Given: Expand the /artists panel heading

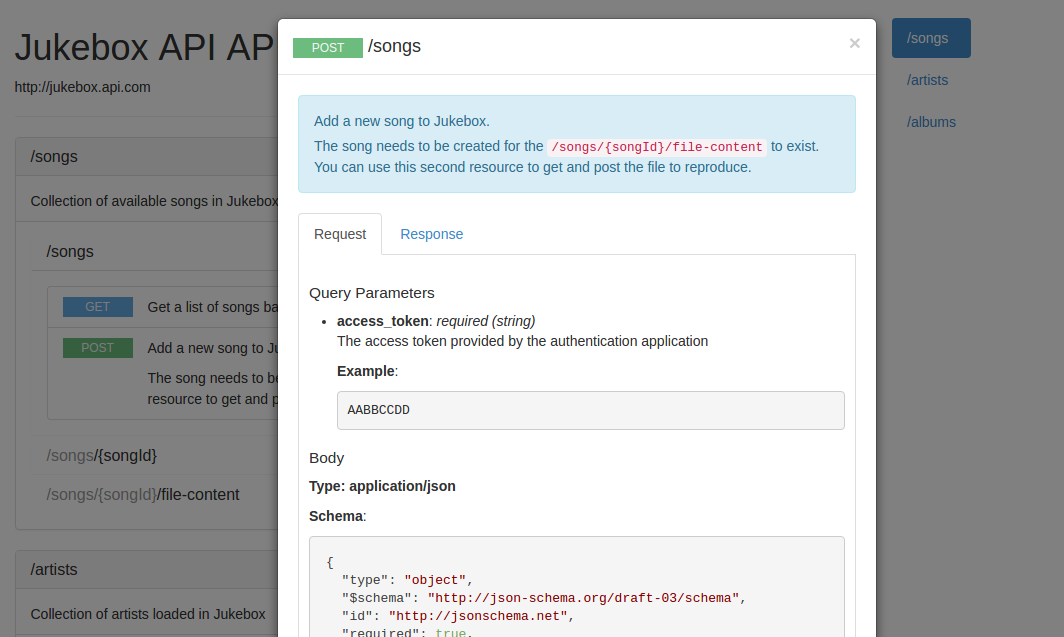Looking at the screenshot, I should pos(54,570).
